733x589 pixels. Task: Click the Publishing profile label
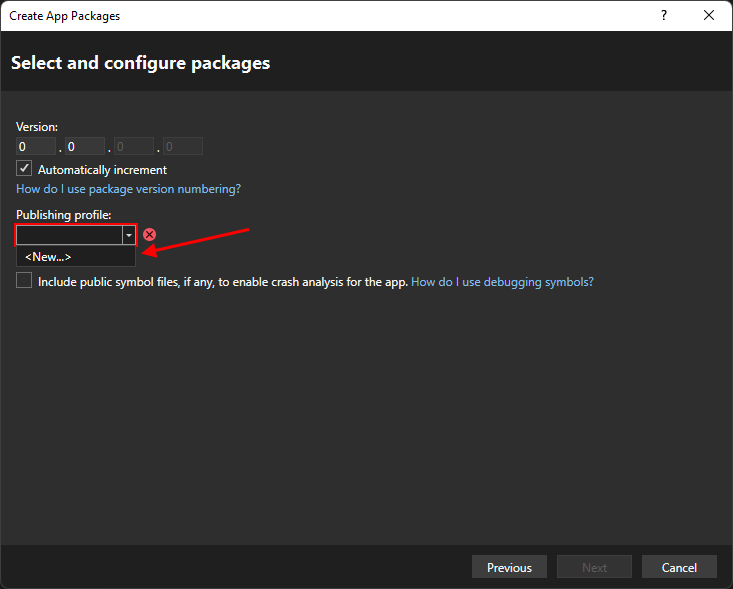[x=63, y=215]
